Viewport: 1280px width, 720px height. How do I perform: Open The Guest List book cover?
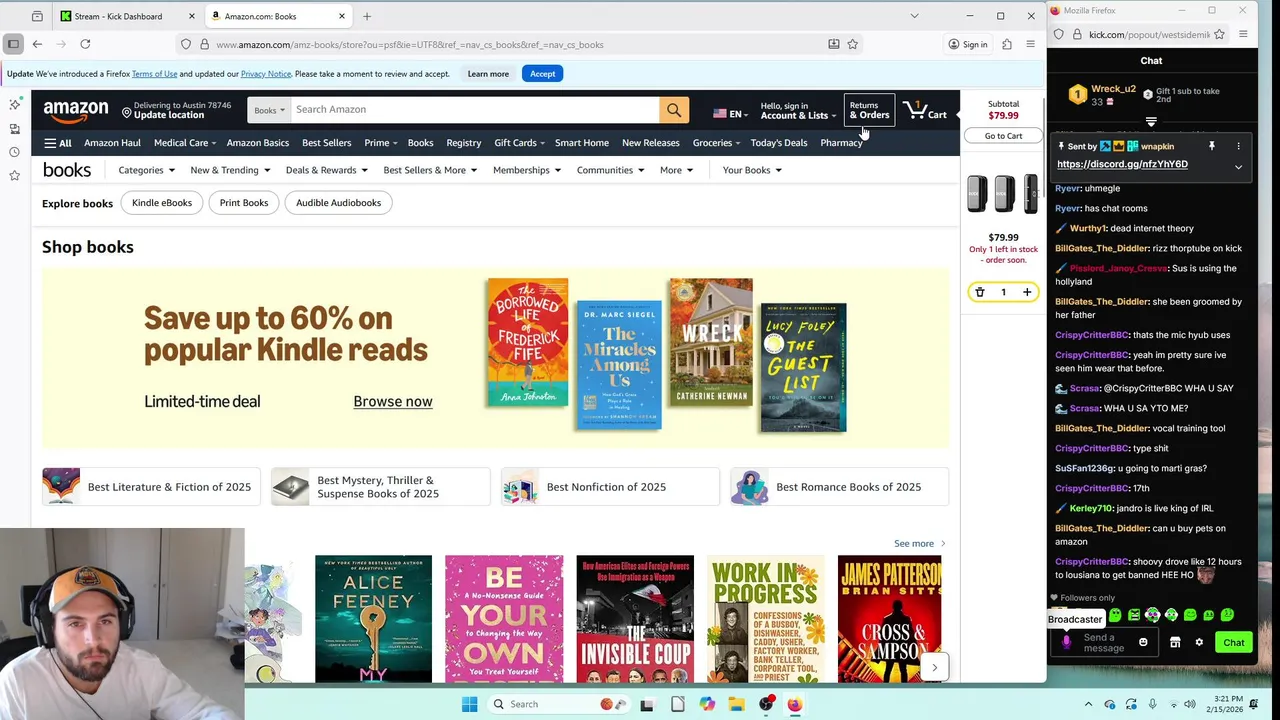[x=803, y=368]
